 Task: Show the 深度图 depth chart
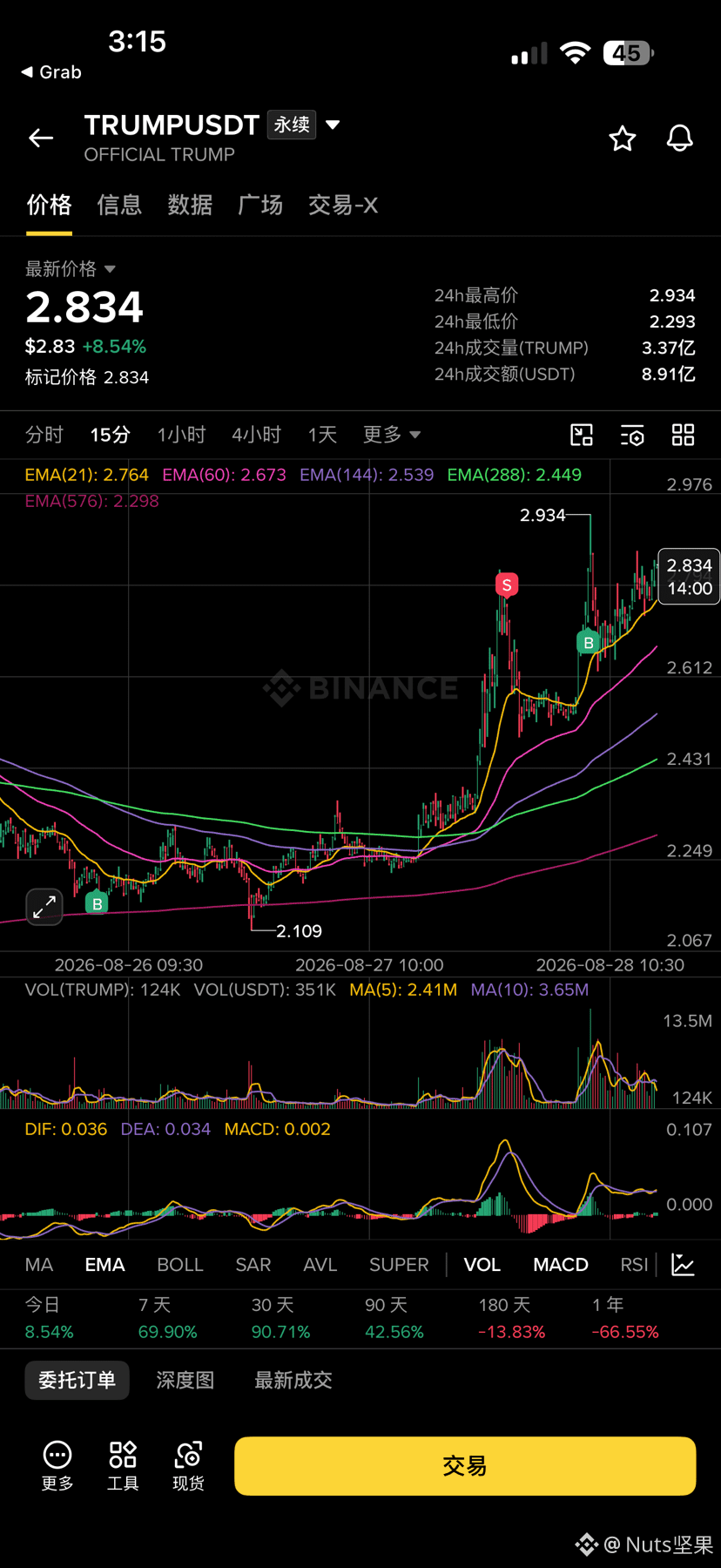click(x=185, y=1380)
